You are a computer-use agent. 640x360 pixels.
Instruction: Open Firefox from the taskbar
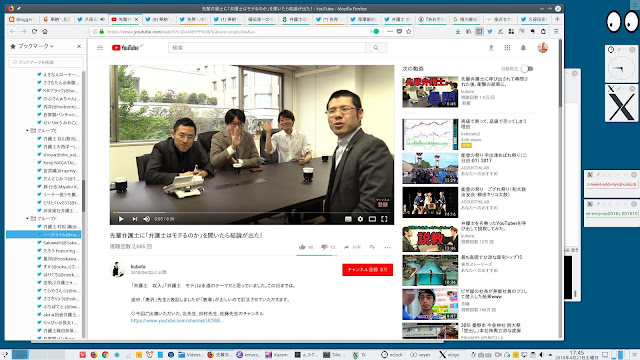[x=94, y=355]
